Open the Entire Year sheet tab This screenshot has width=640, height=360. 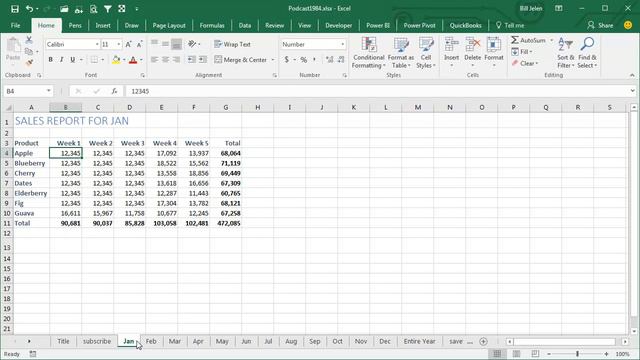(x=420, y=341)
